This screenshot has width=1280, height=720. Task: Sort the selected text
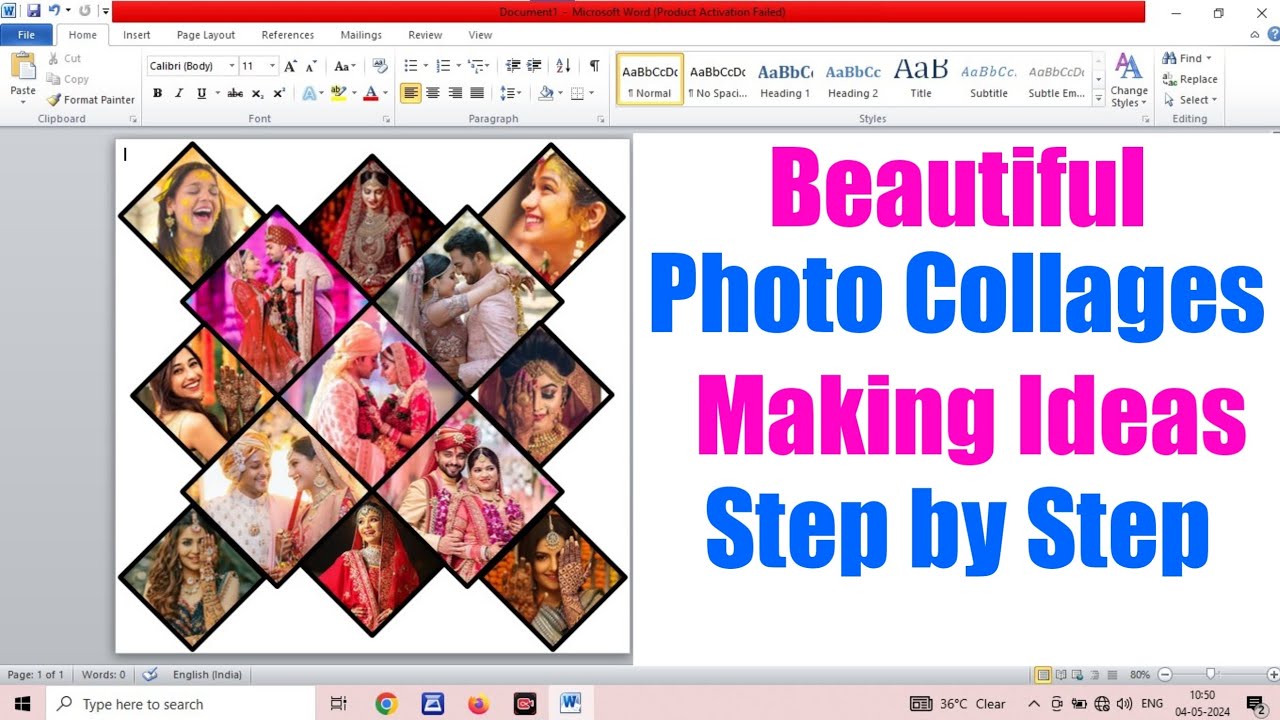point(563,66)
